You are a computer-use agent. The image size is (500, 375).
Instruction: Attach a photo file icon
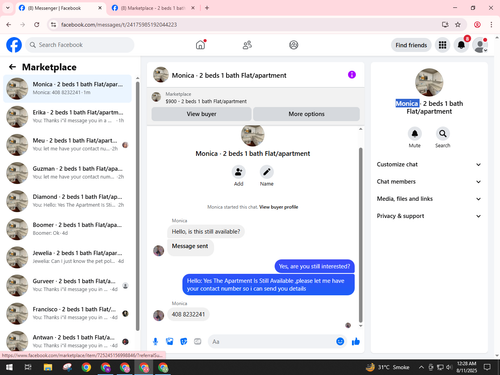170,341
